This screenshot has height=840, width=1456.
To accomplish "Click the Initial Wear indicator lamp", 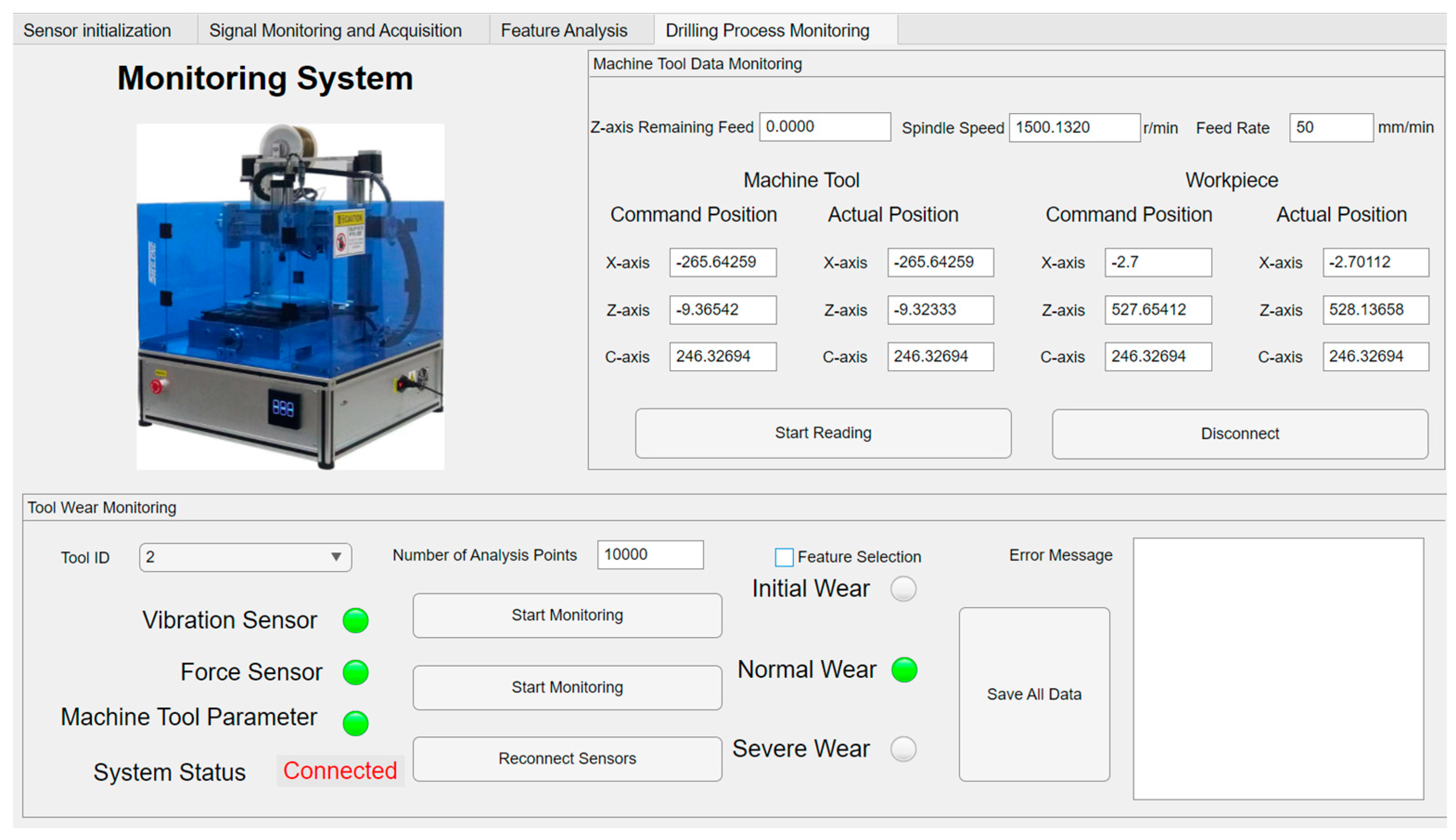I will tap(902, 588).
